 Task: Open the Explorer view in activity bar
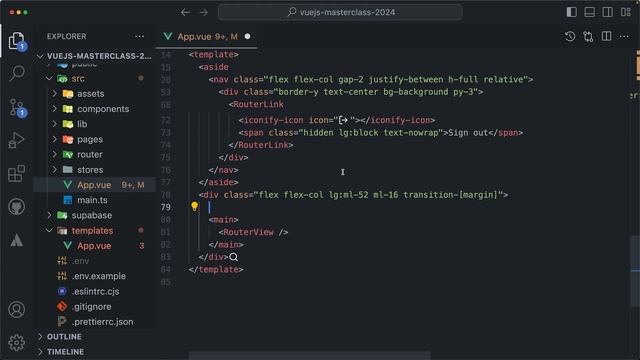[x=16, y=41]
